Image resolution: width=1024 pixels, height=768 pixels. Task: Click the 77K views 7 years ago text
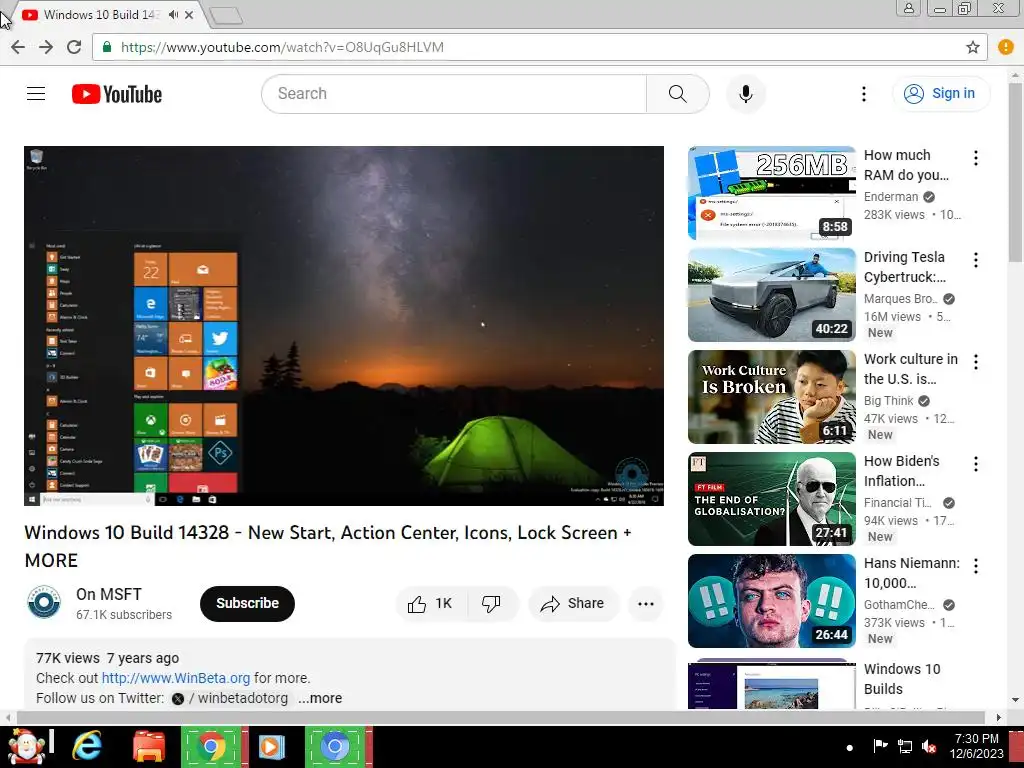point(107,658)
